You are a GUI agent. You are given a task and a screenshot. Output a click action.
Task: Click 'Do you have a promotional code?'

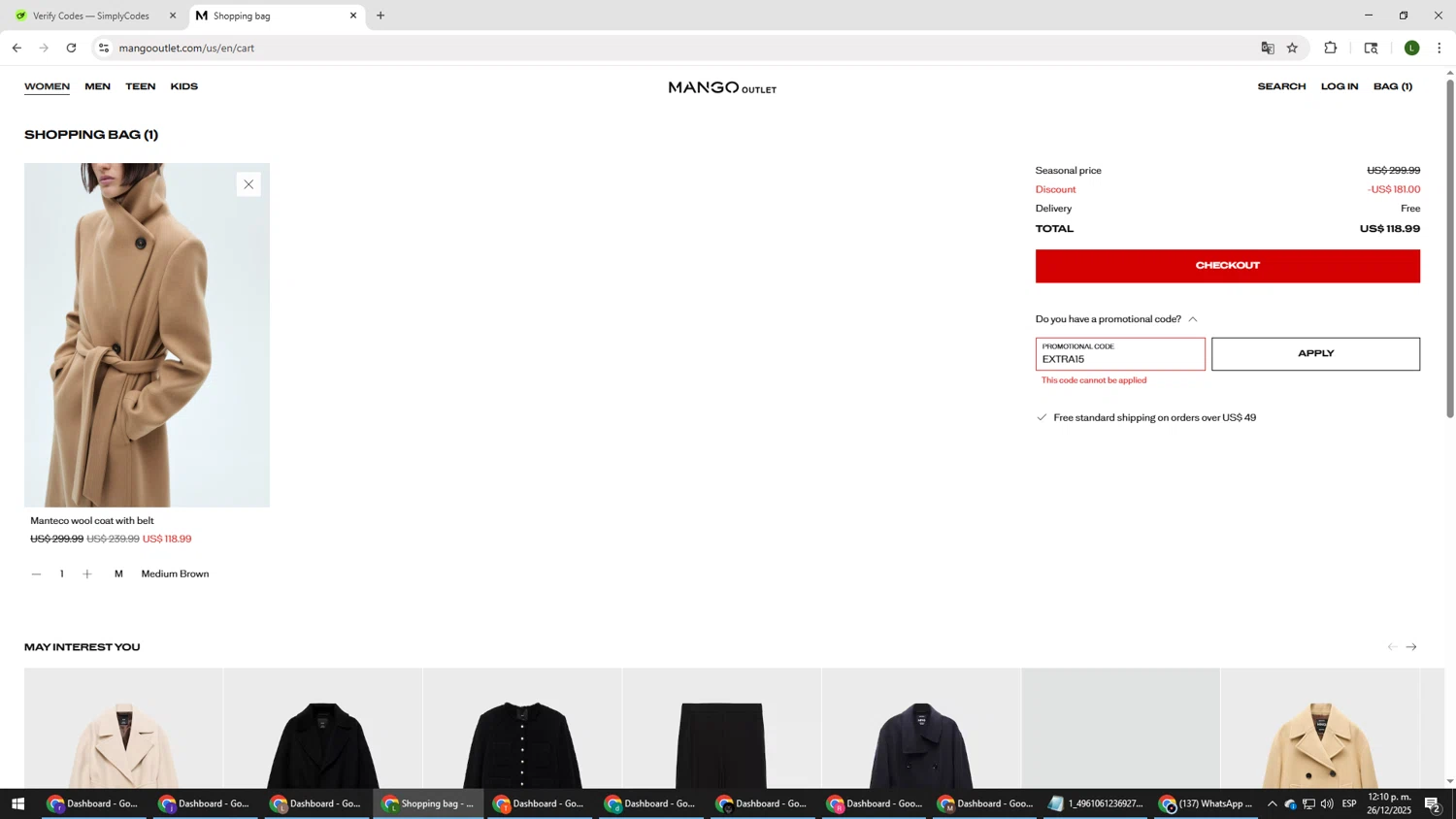pos(1108,319)
